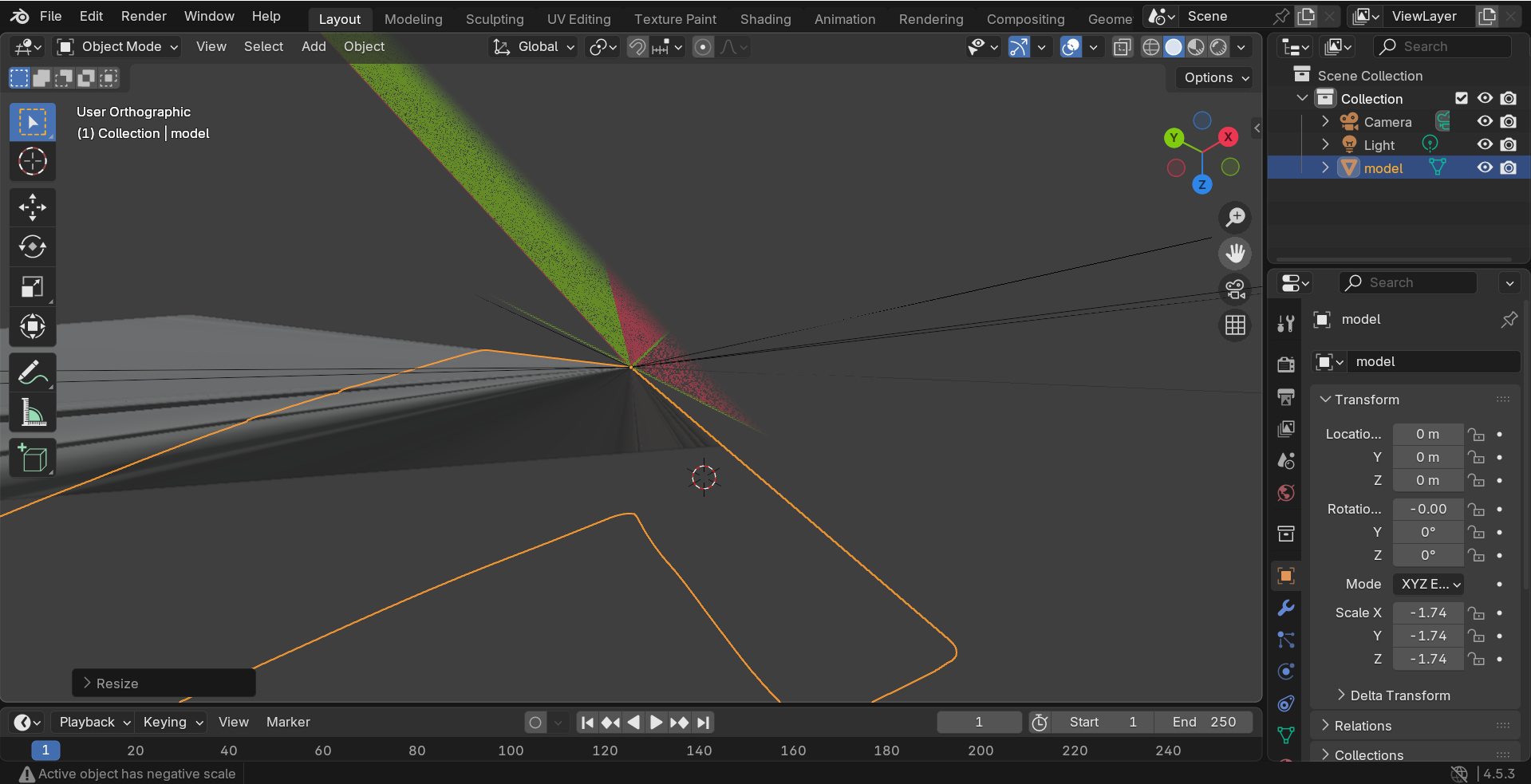The height and width of the screenshot is (784, 1531).
Task: Toggle proportional editing button
Action: 703,47
